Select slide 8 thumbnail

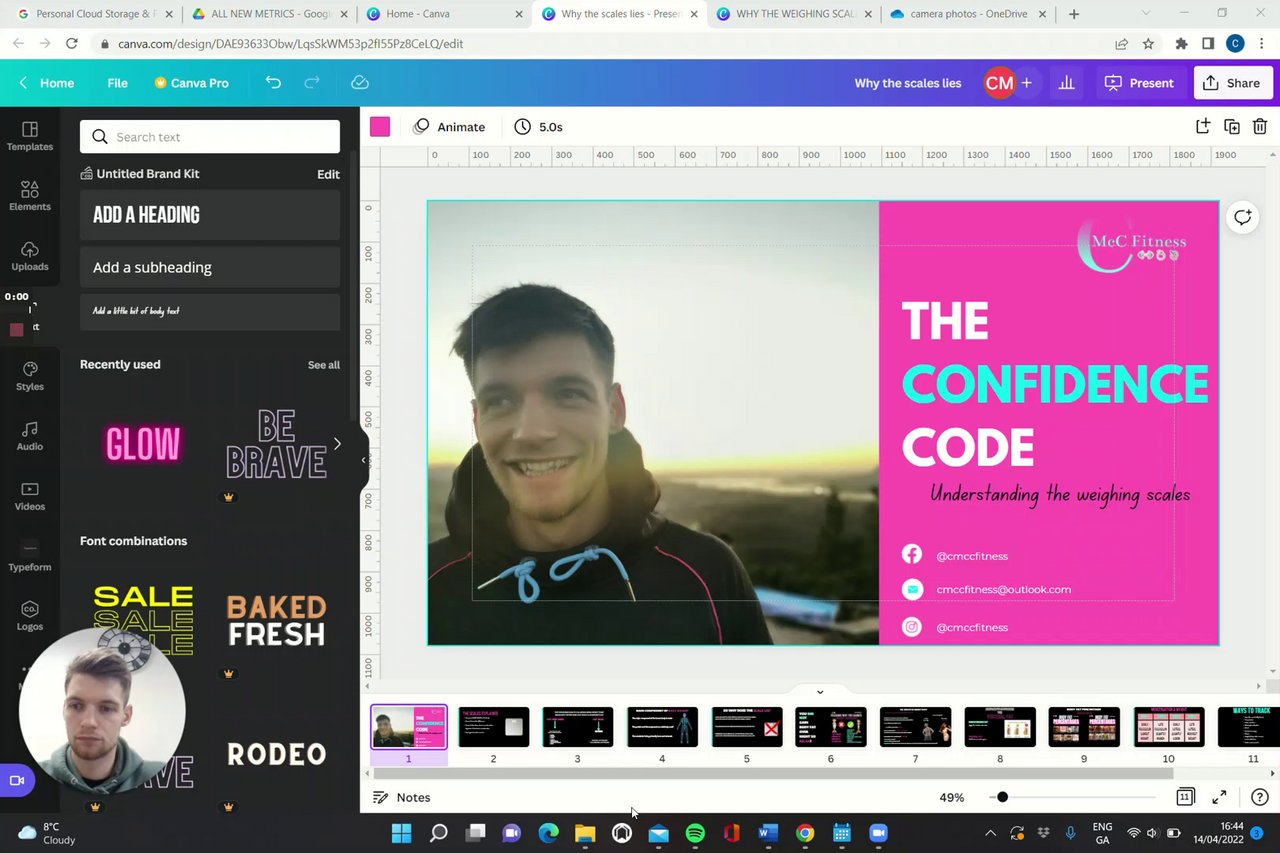[999, 727]
